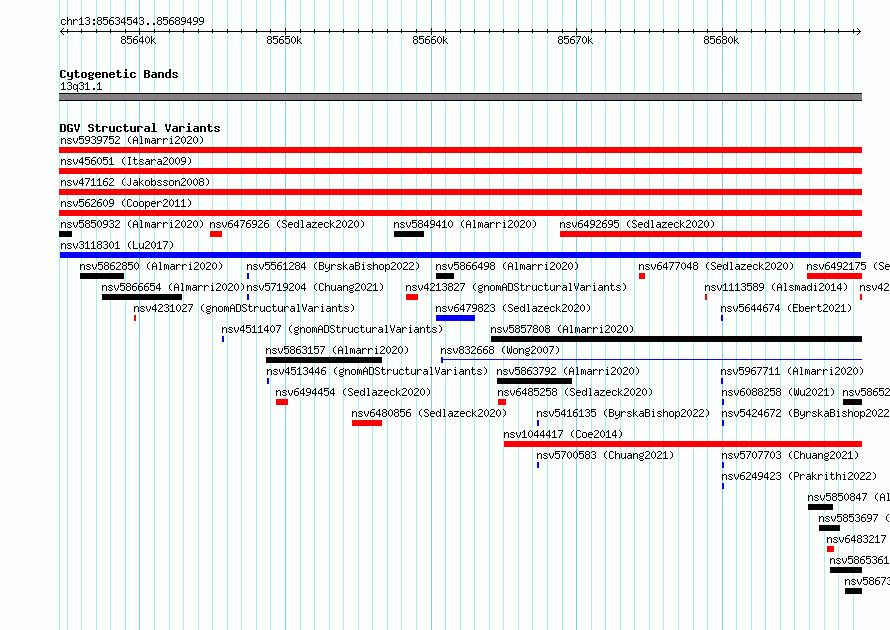Image resolution: width=890 pixels, height=630 pixels.
Task: Select nsv5863792 (Almarri2020) label
Action: coord(568,371)
